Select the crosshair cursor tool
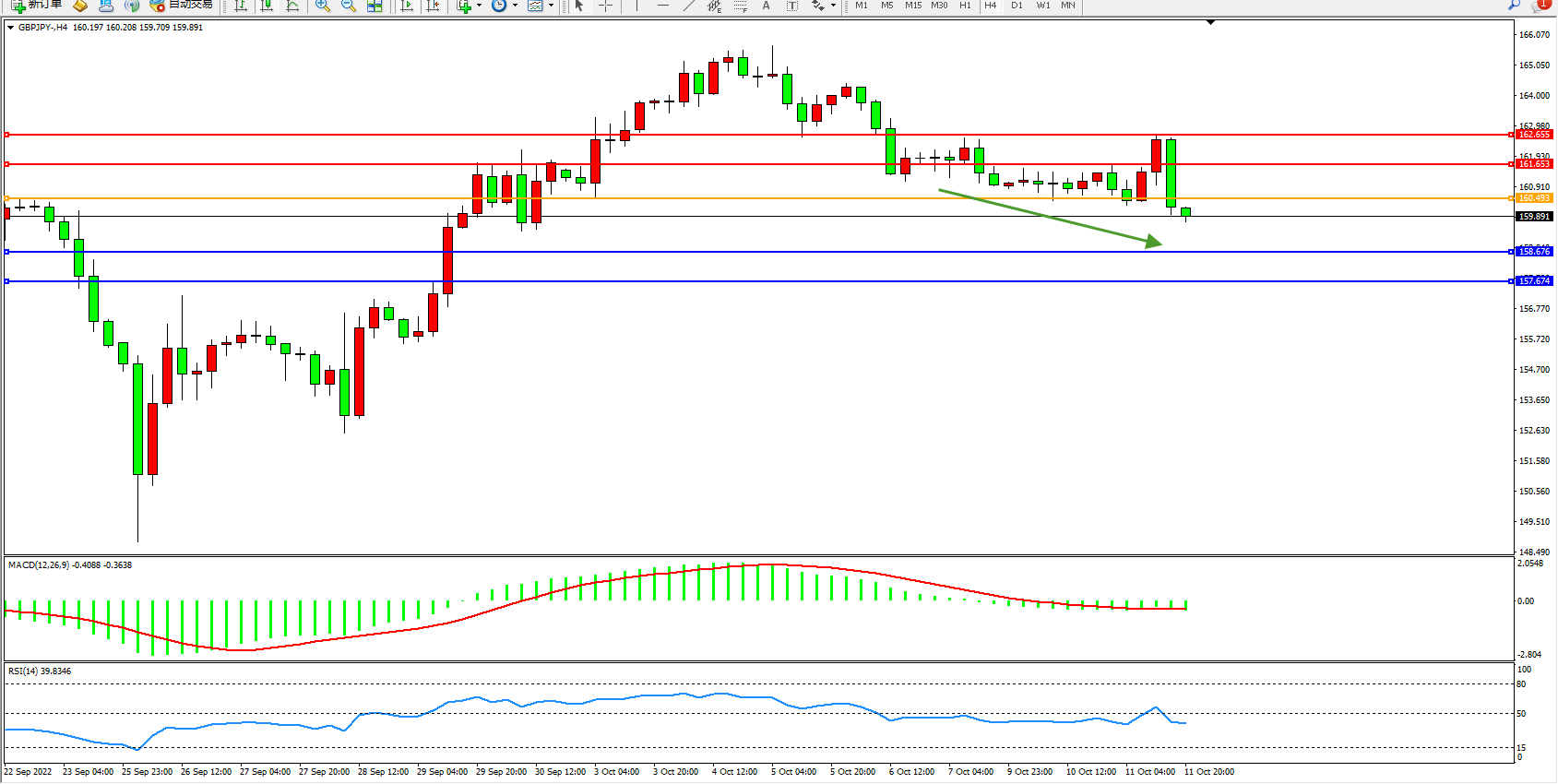1558x784 pixels. 605,6
